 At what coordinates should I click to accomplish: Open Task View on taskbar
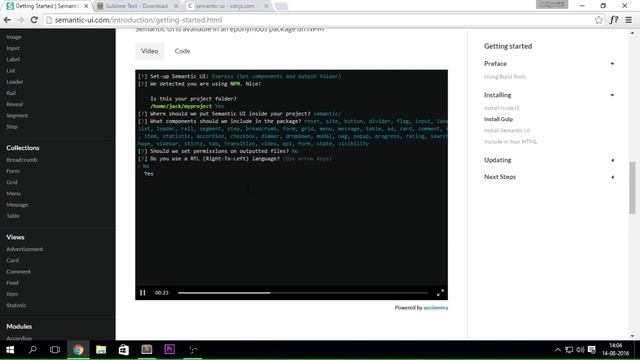(55, 350)
